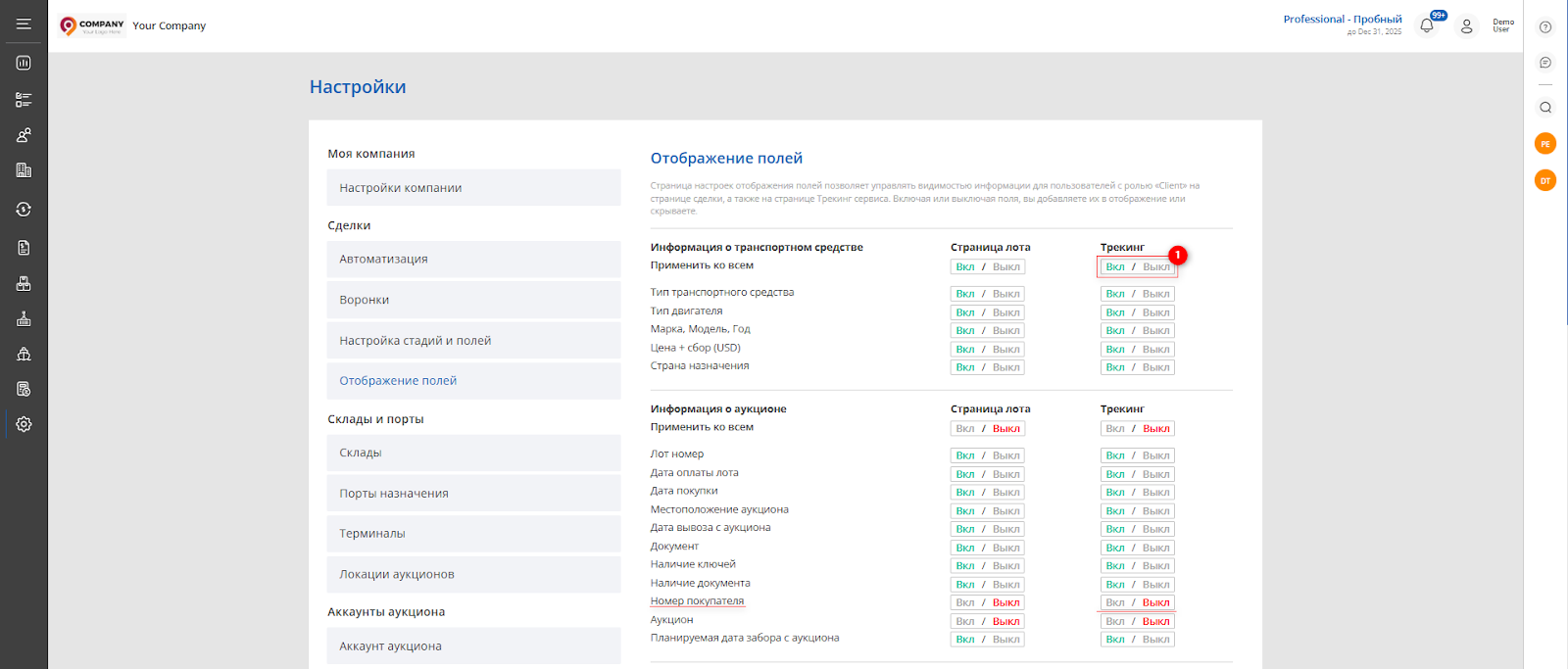Image resolution: width=1568 pixels, height=669 pixels.
Task: Click the Отображение полей section heading
Action: (726, 158)
